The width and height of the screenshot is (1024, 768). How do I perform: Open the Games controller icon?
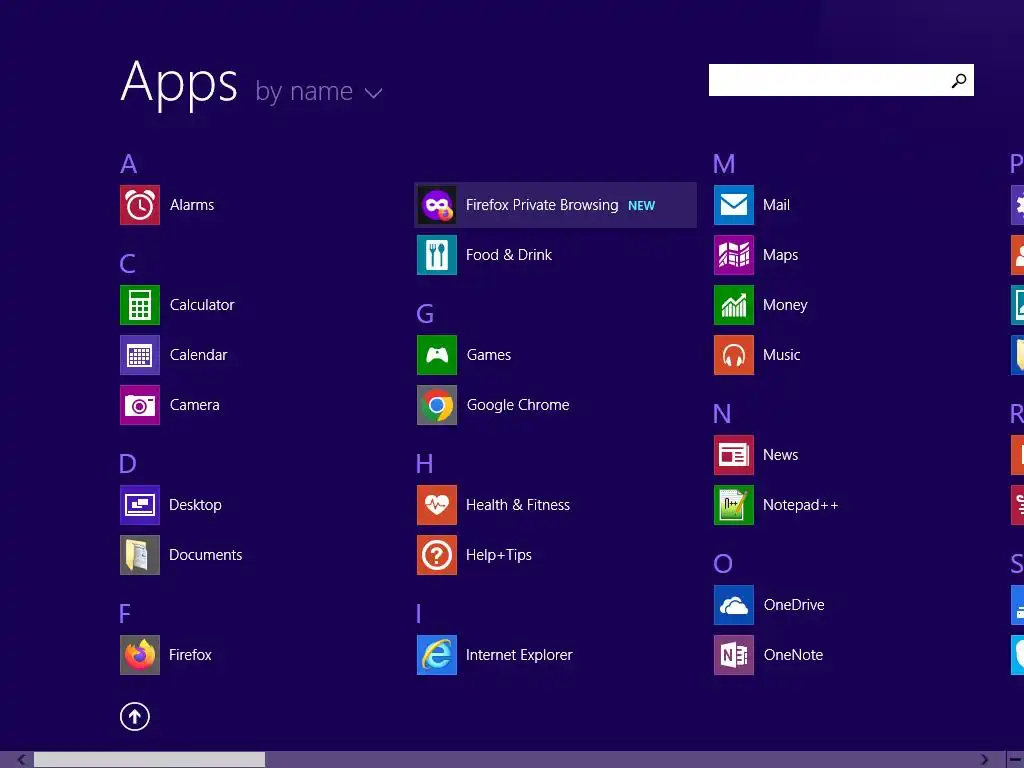click(x=437, y=355)
